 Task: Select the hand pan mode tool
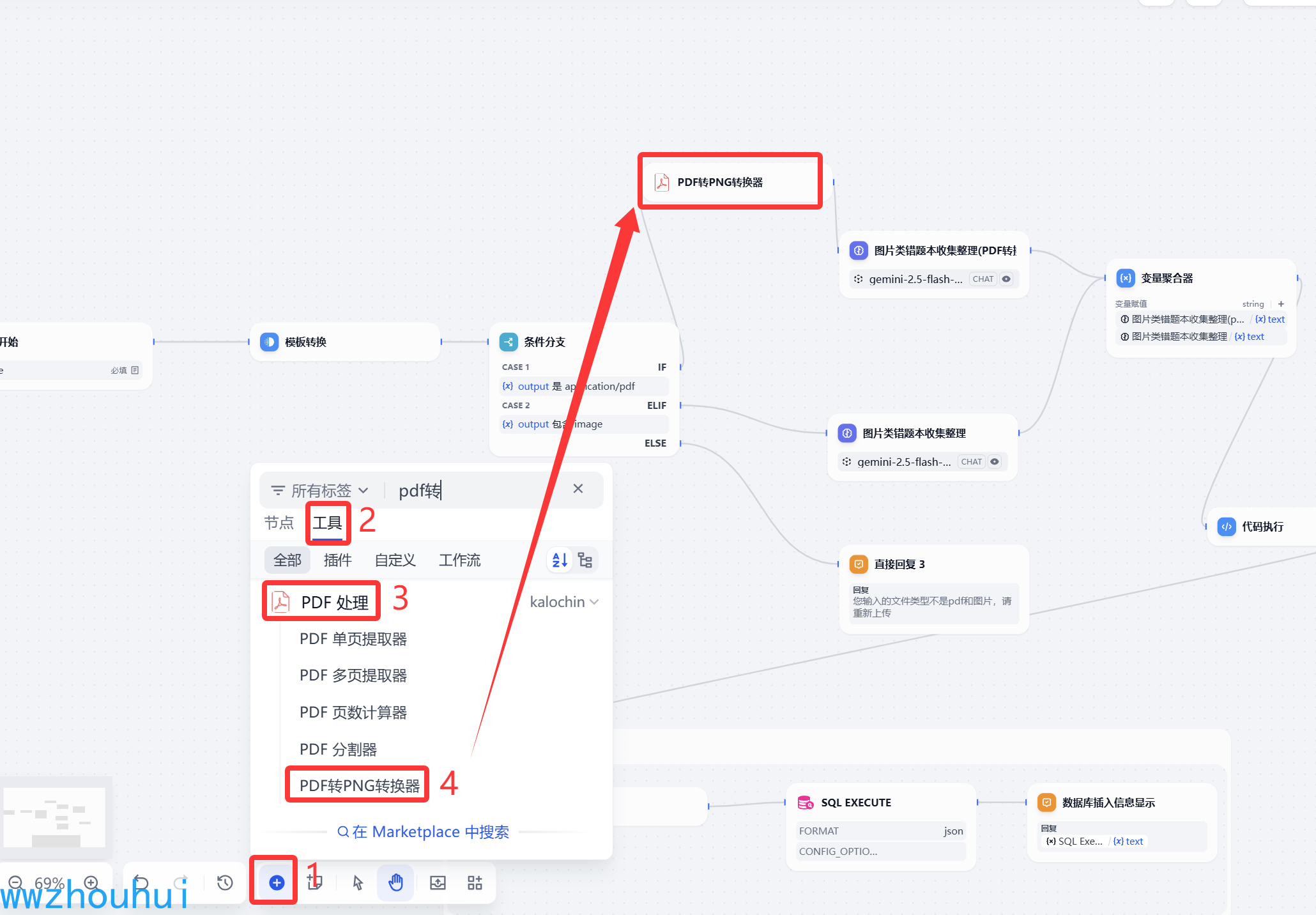pyautogui.click(x=395, y=882)
